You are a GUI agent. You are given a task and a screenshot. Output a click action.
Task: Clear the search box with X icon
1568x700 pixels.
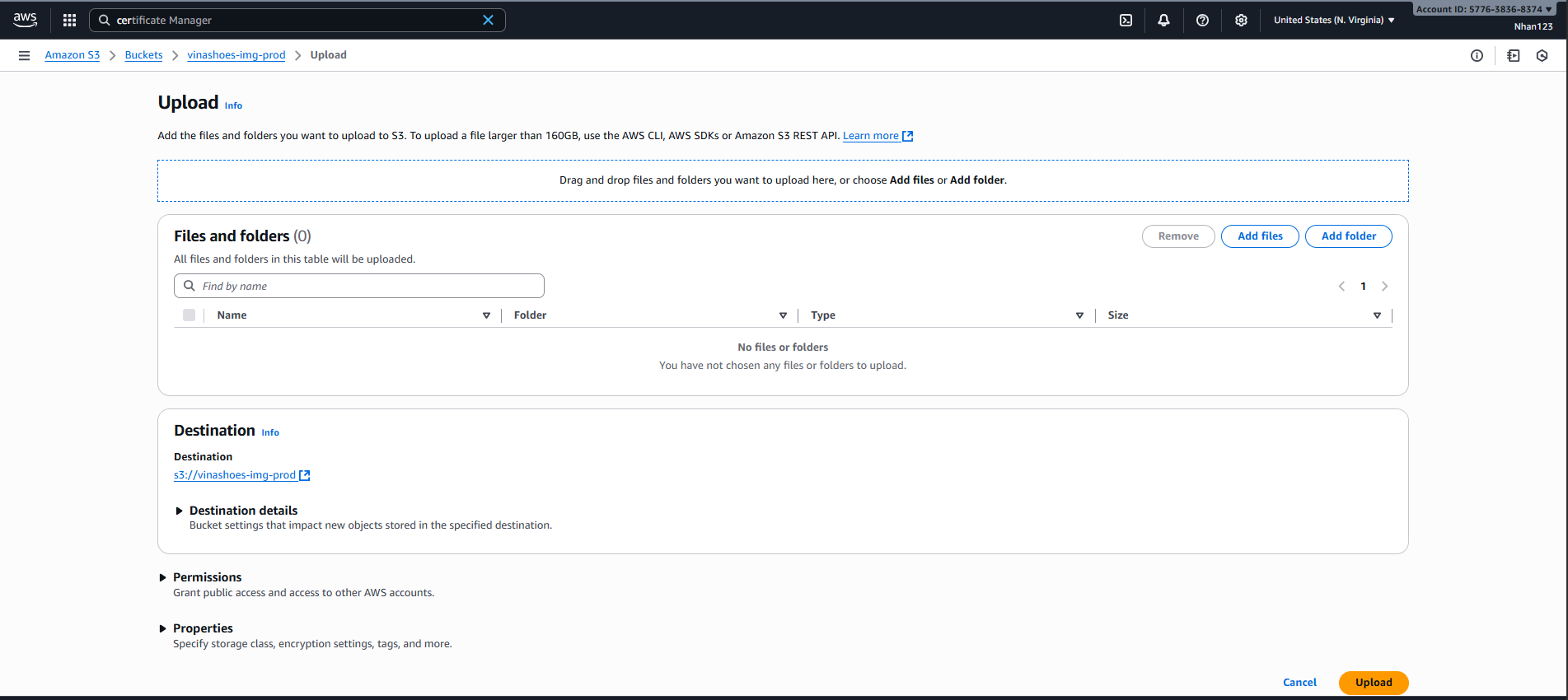[x=488, y=20]
